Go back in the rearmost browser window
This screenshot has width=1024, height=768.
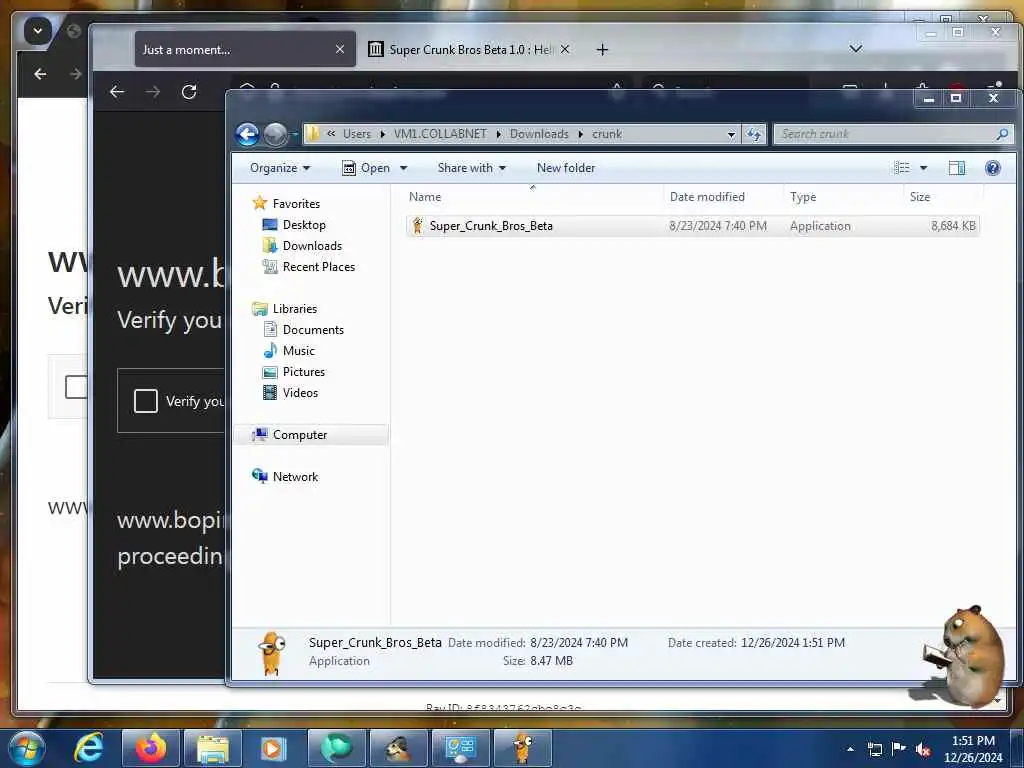click(x=40, y=74)
